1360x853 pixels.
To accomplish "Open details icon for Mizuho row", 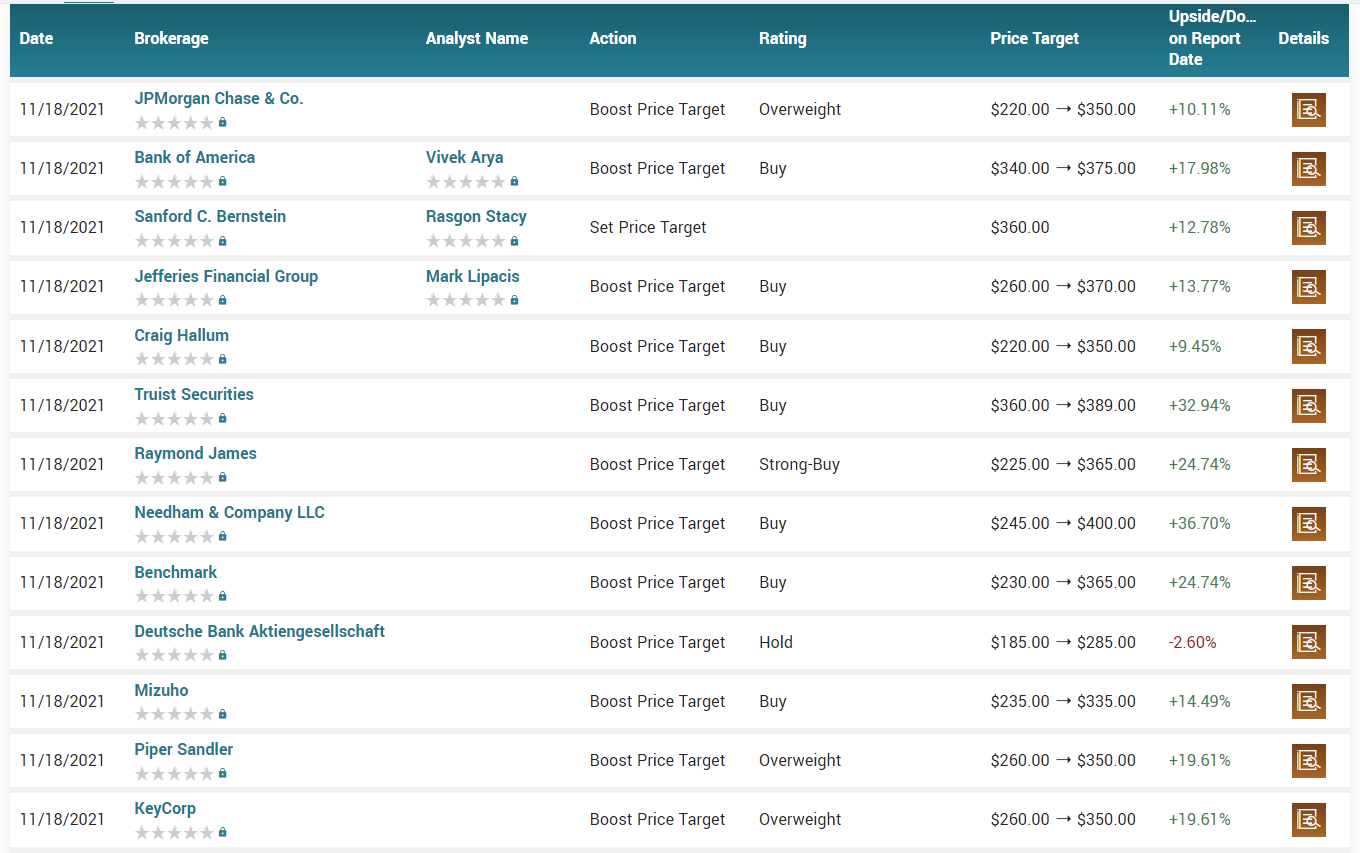I will pyautogui.click(x=1308, y=701).
